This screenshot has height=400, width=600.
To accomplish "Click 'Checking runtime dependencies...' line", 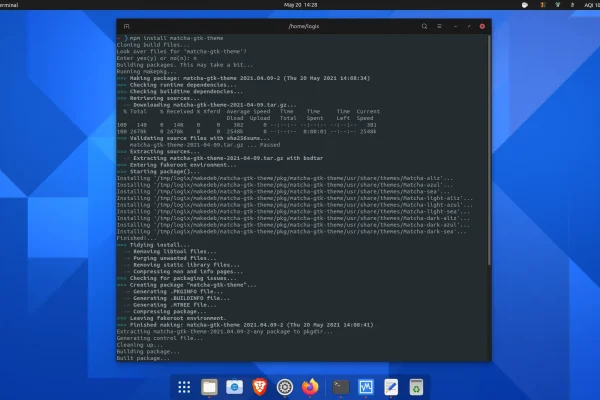I will (x=177, y=85).
